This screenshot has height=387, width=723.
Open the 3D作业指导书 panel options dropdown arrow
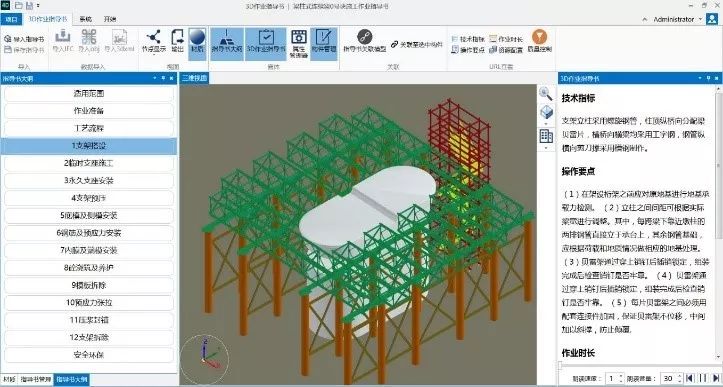[700, 78]
